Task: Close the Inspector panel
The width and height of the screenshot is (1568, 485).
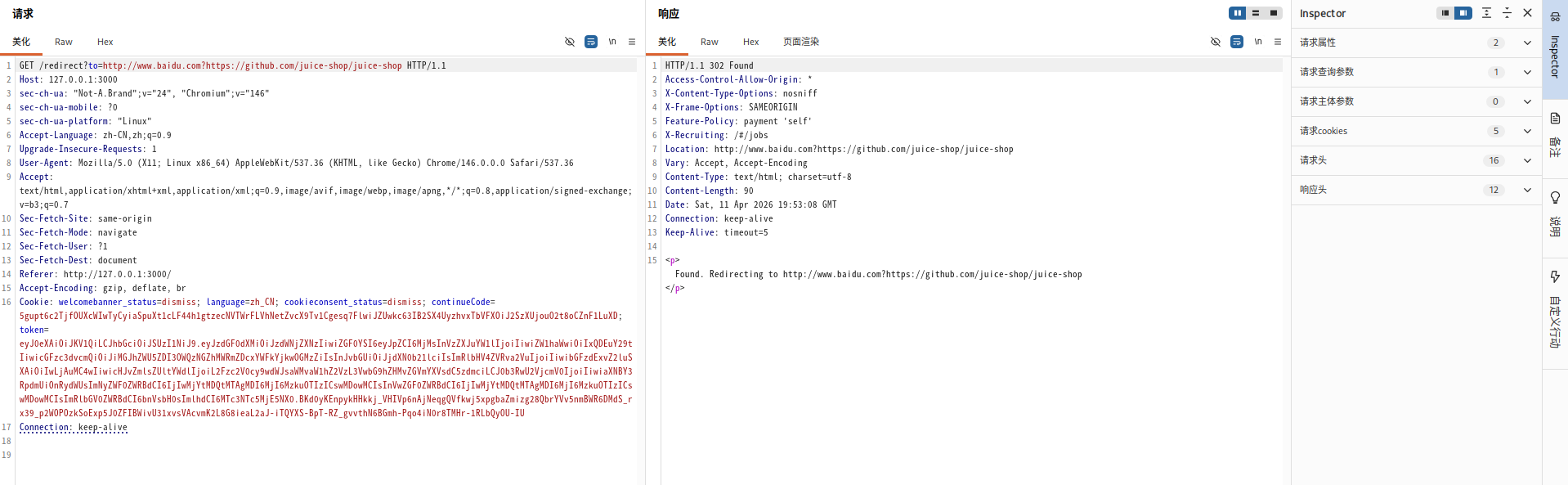Action: pos(1527,13)
